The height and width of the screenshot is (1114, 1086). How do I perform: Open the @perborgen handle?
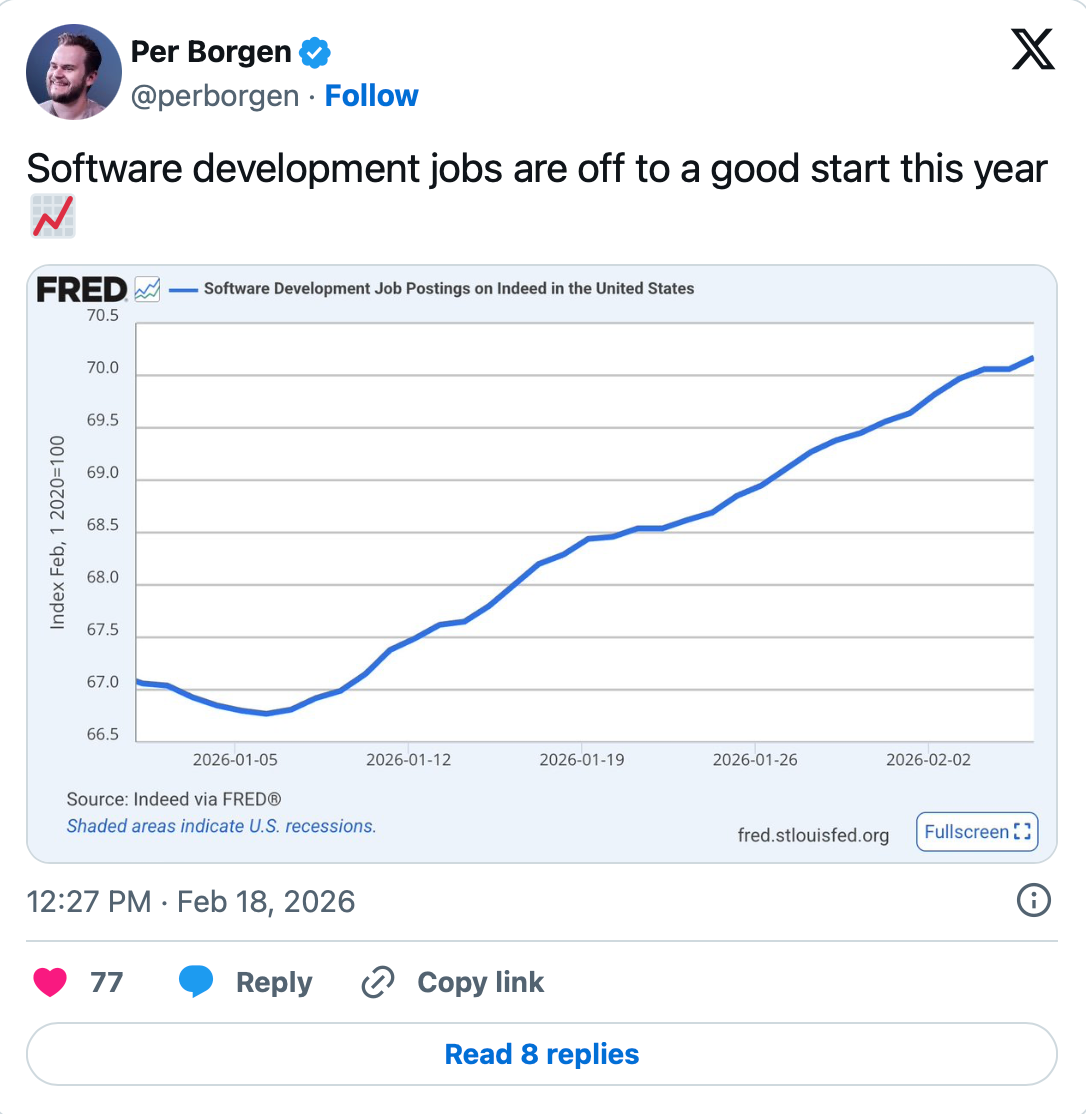(x=215, y=96)
